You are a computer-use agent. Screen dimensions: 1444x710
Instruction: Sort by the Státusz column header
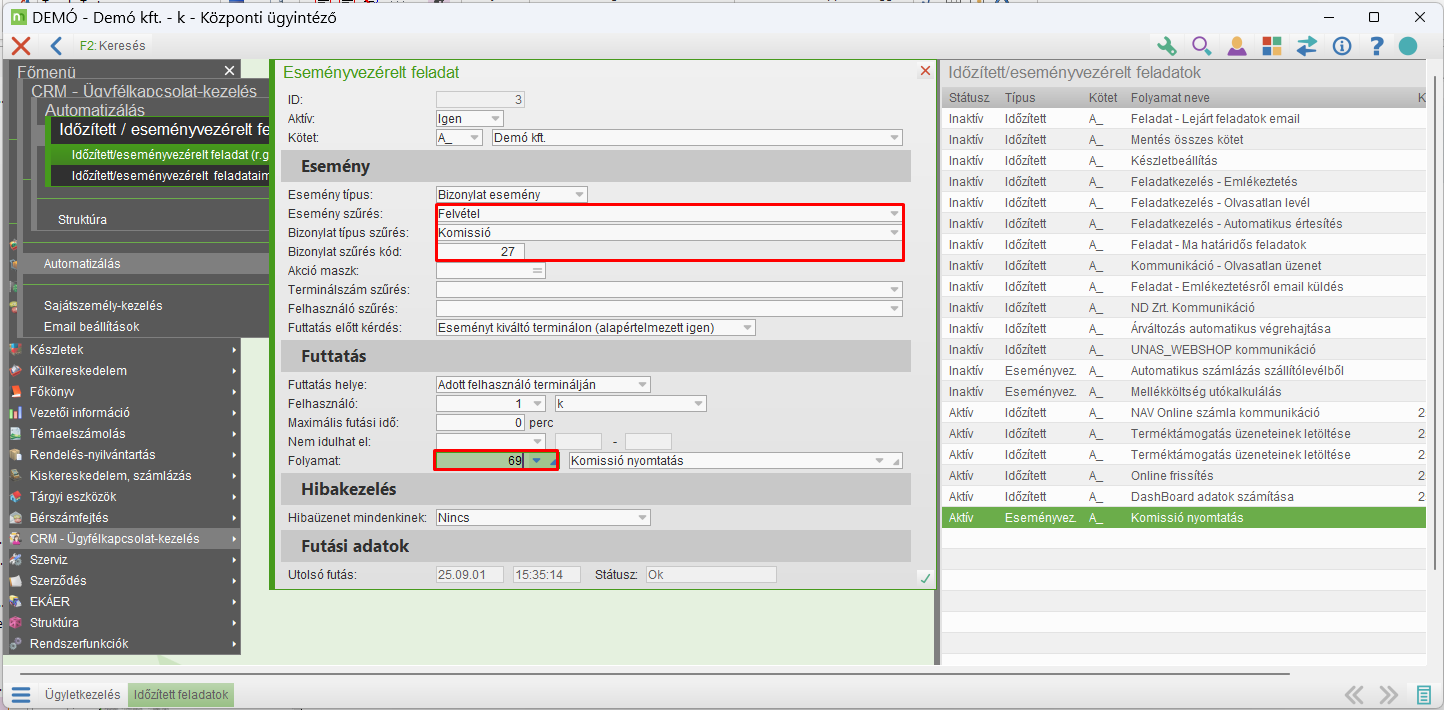coord(969,98)
